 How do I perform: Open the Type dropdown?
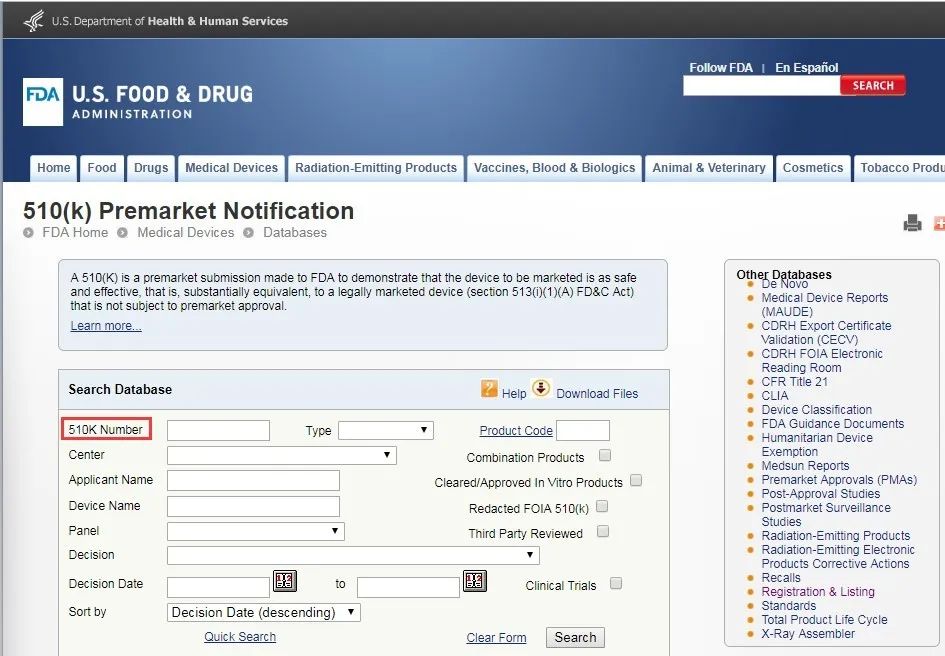point(385,431)
